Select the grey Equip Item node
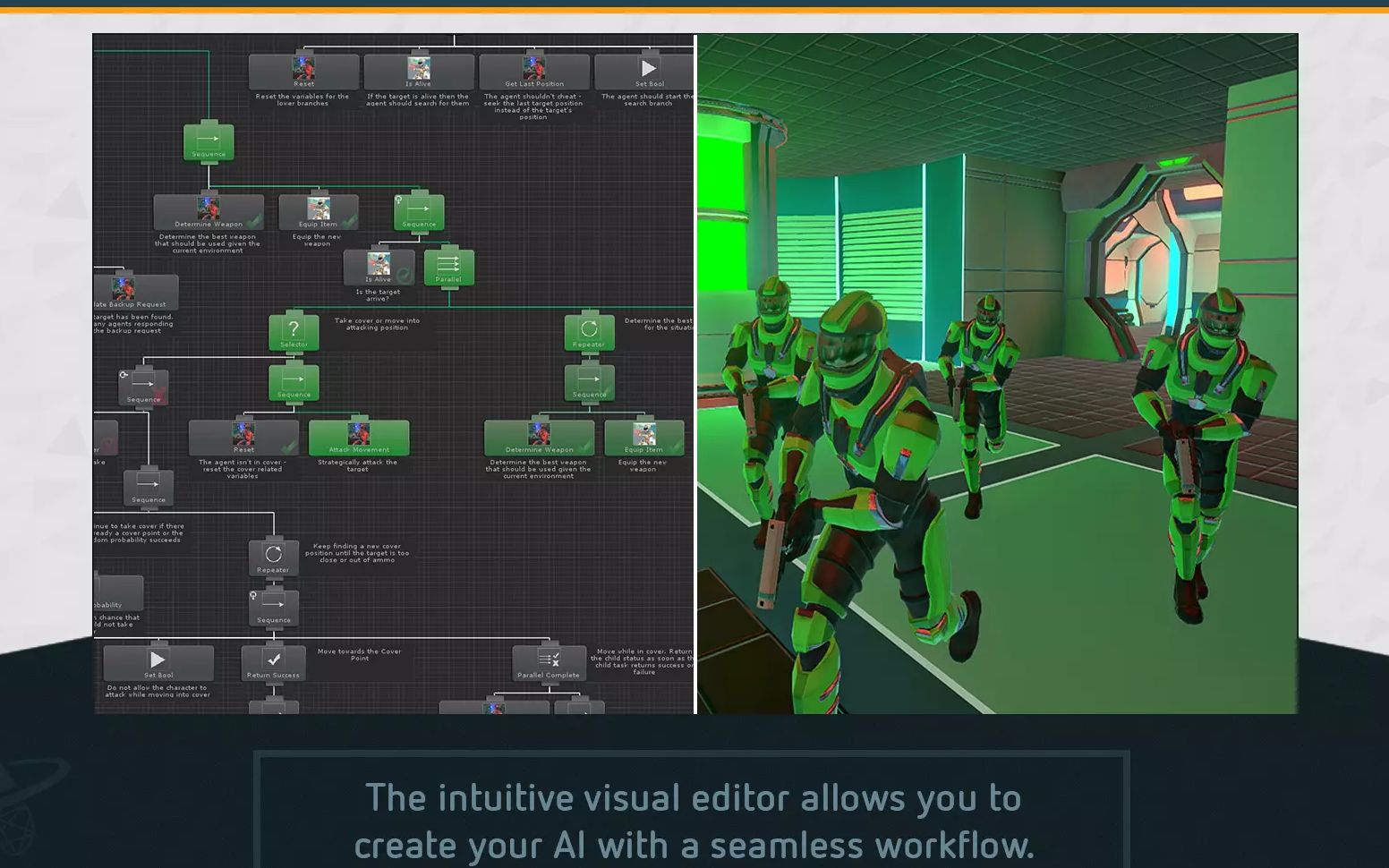 point(319,212)
